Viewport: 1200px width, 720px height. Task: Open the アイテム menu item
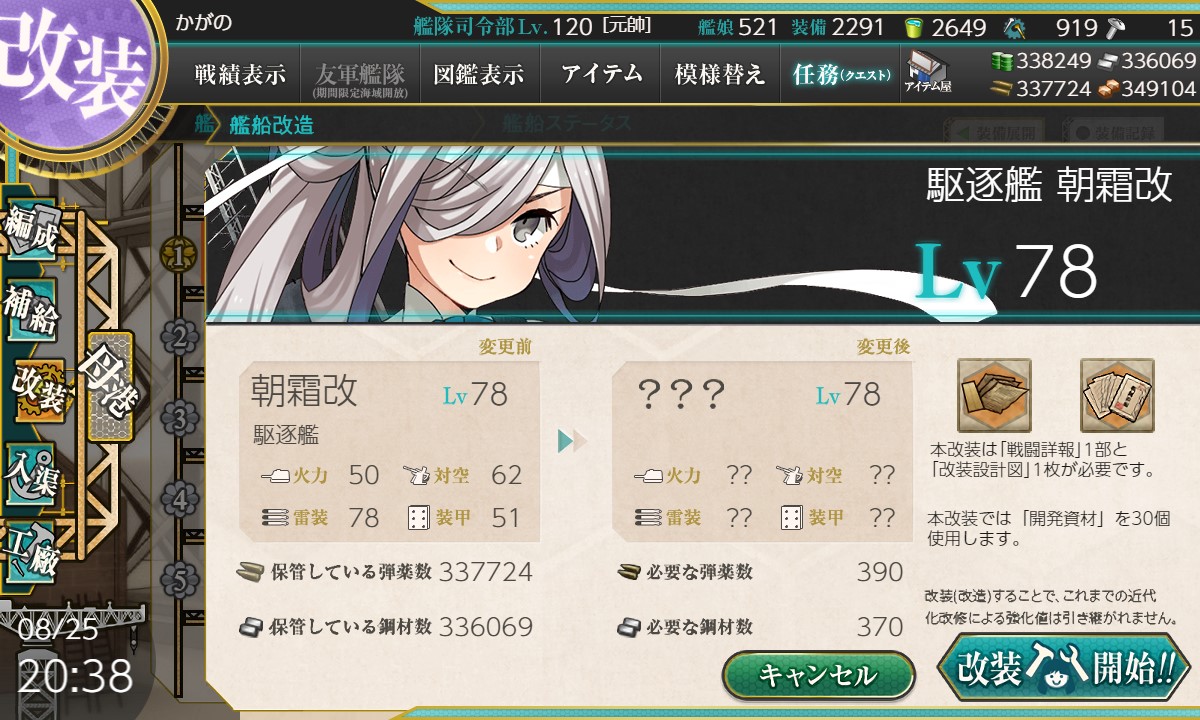[x=600, y=74]
